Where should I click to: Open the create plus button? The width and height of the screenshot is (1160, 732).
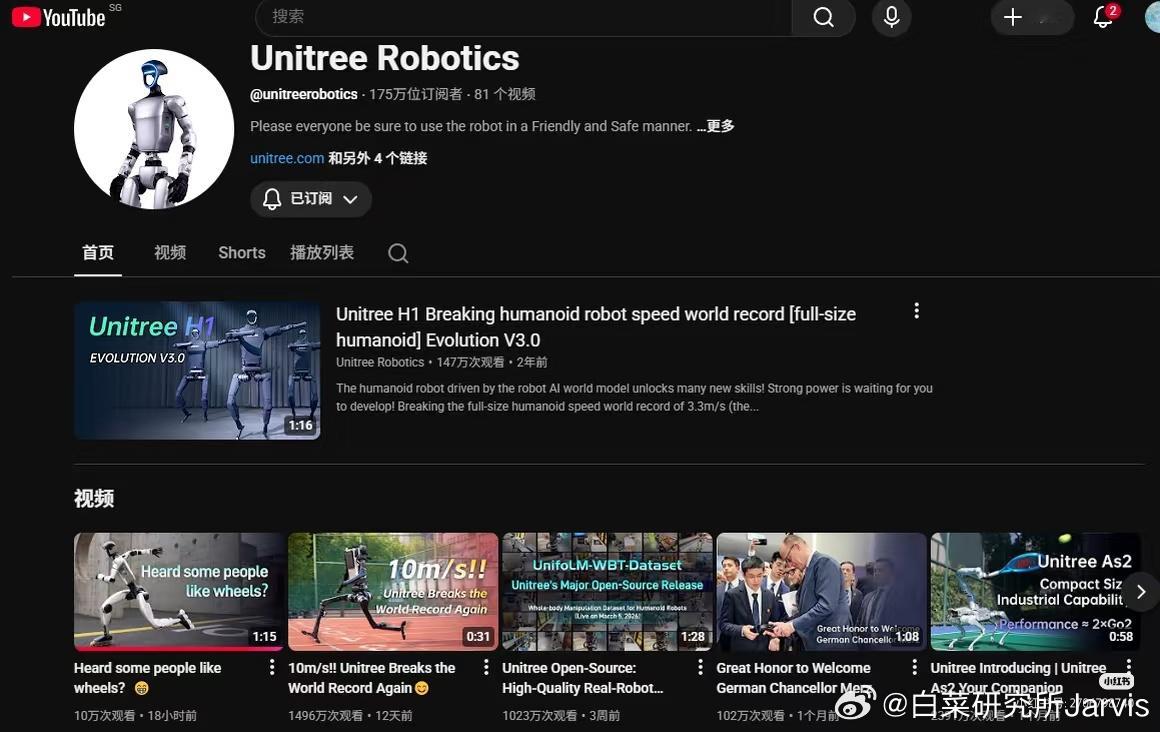pos(1031,17)
